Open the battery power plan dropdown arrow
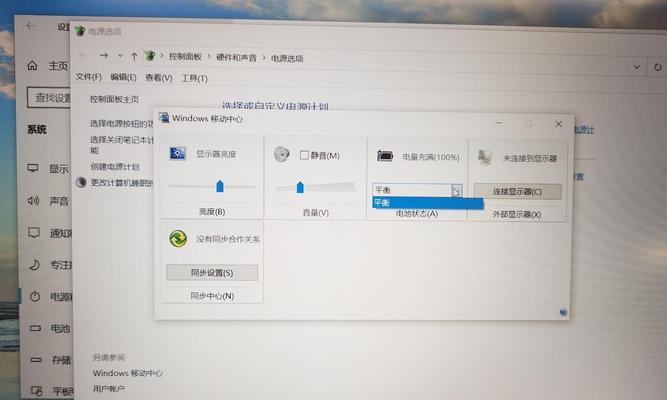Screen dimensions: 667x400 [x=456, y=190]
